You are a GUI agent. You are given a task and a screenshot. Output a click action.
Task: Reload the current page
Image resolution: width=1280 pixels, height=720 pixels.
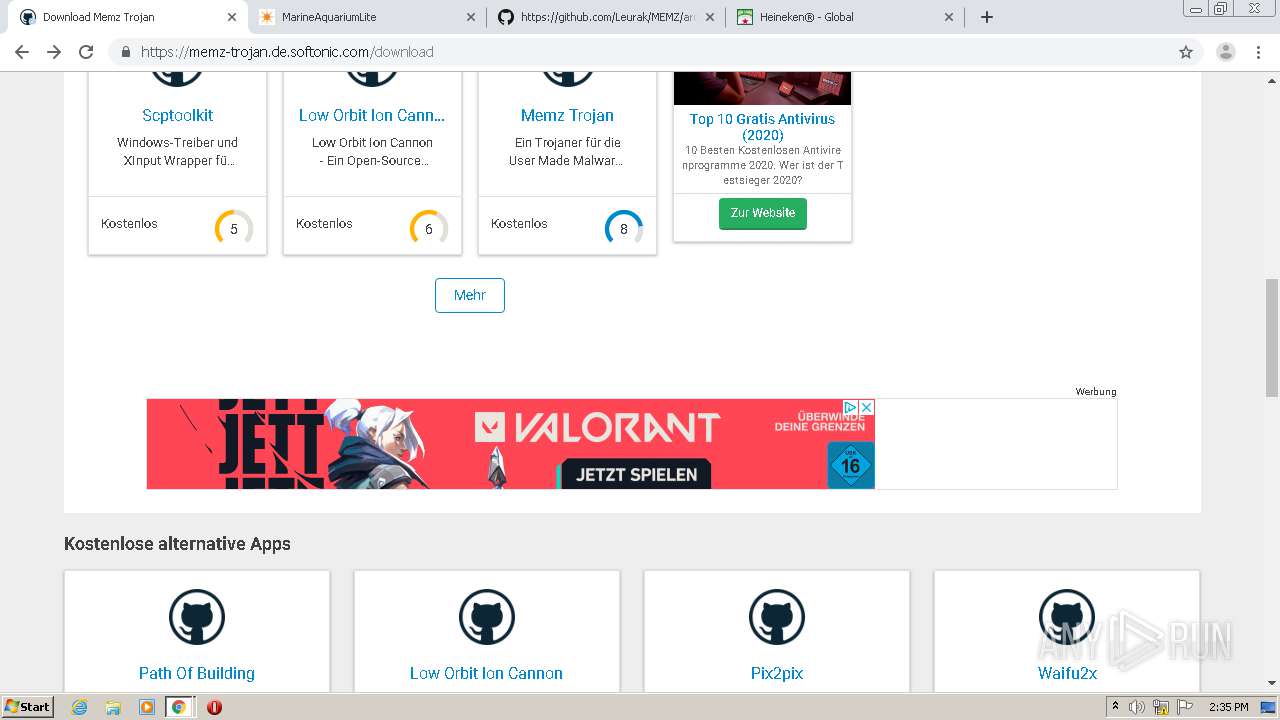[86, 52]
